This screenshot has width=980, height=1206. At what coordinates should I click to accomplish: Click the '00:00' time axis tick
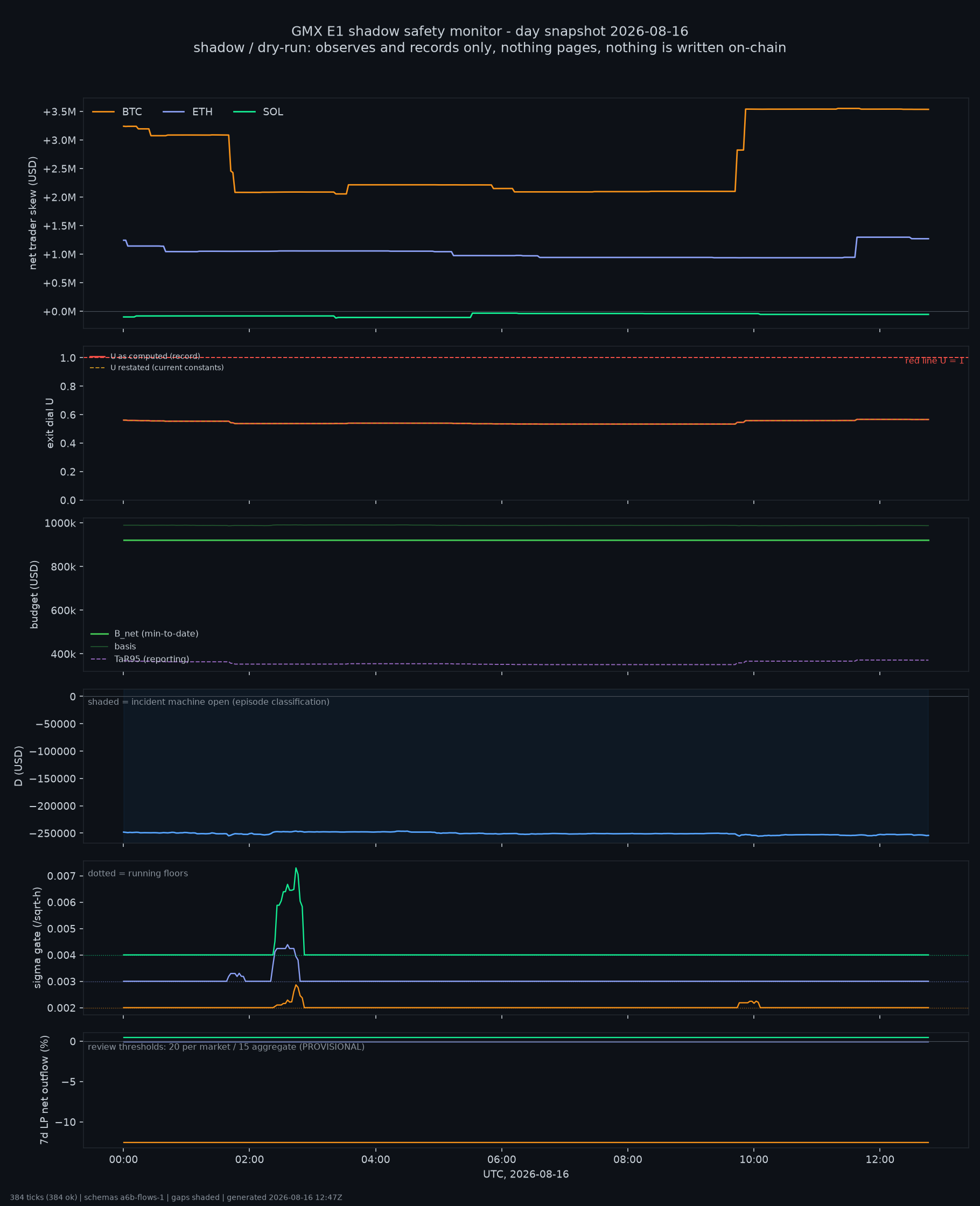tap(124, 1160)
